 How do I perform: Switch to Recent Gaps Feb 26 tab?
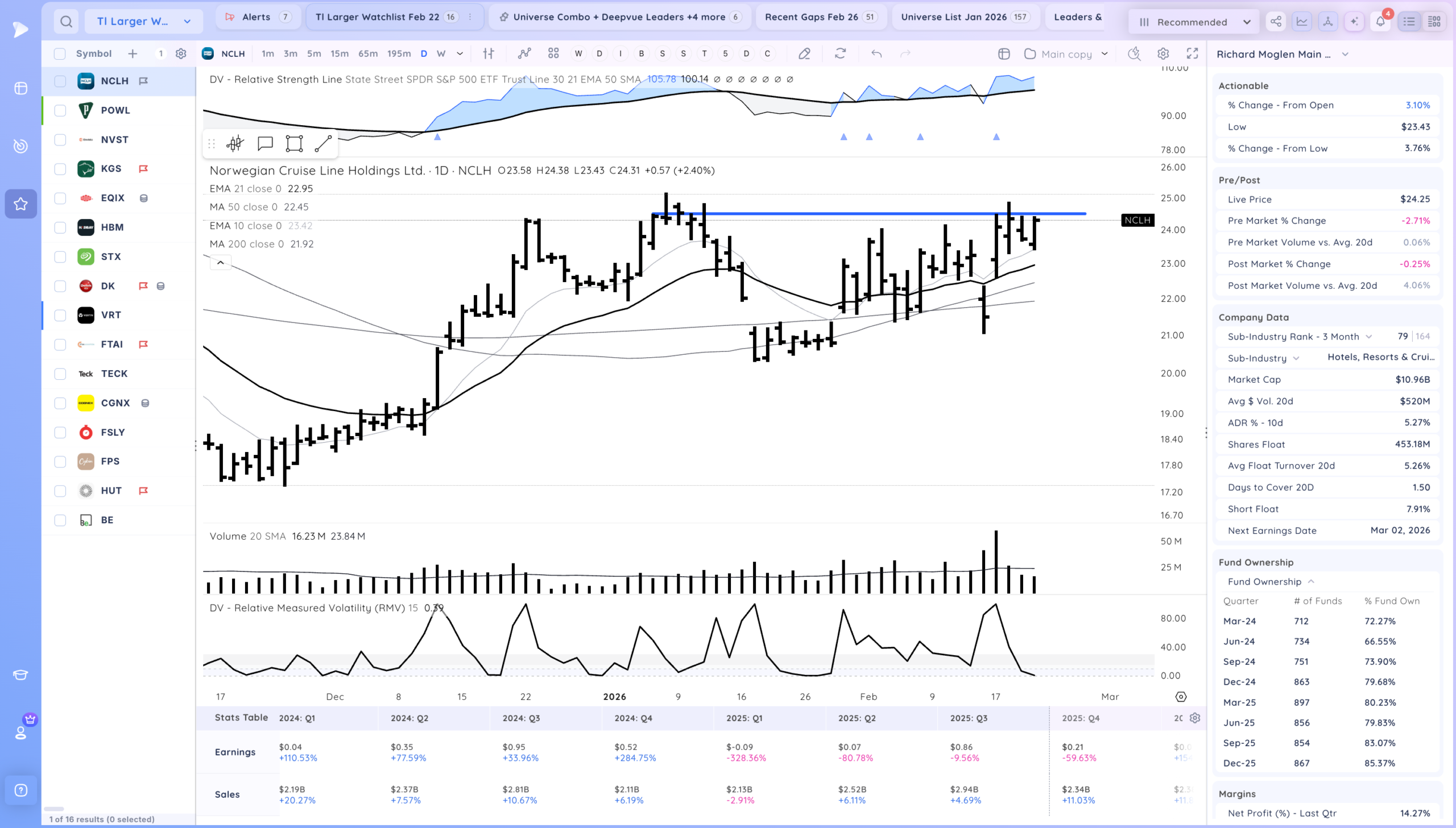click(821, 17)
